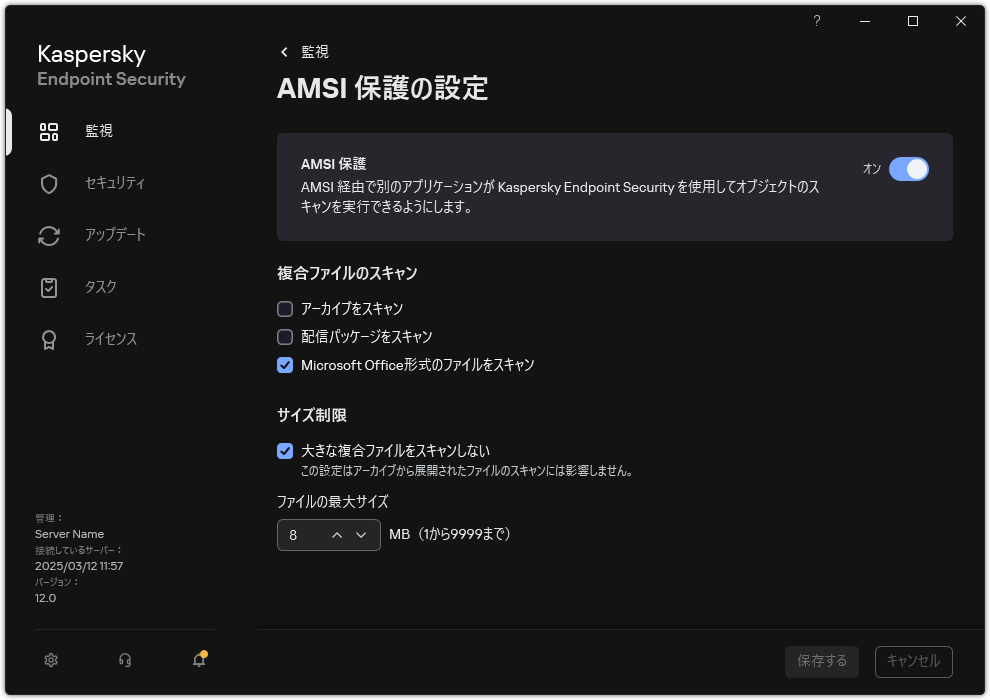The image size is (990, 700).
Task: Click the キャンセル (Cancel) button
Action: 913,661
